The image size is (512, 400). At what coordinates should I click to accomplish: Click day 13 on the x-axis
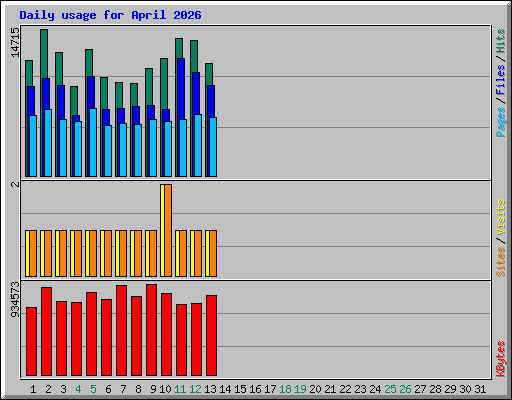point(210,389)
